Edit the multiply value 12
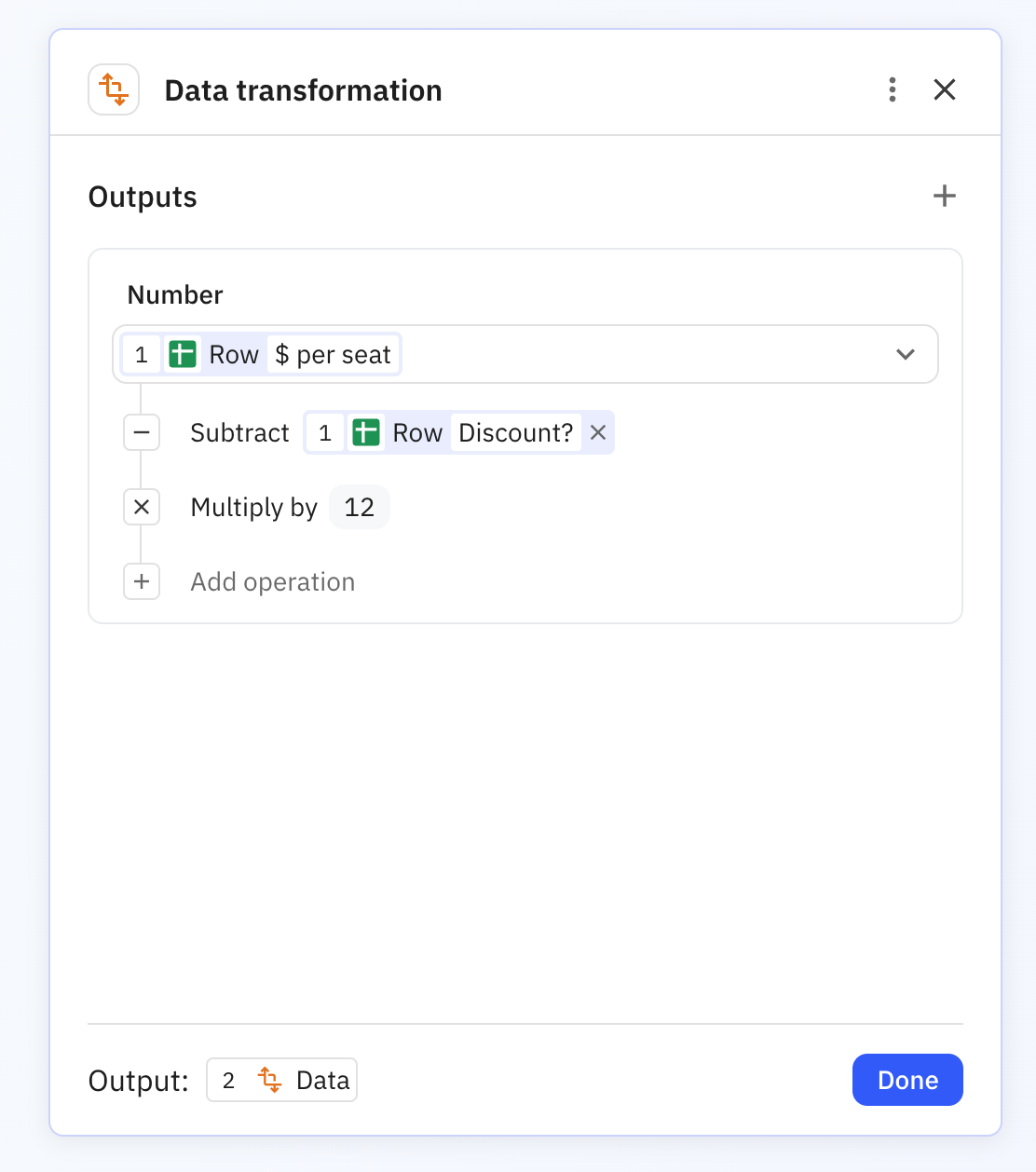Image resolution: width=1036 pixels, height=1172 pixels. point(359,507)
